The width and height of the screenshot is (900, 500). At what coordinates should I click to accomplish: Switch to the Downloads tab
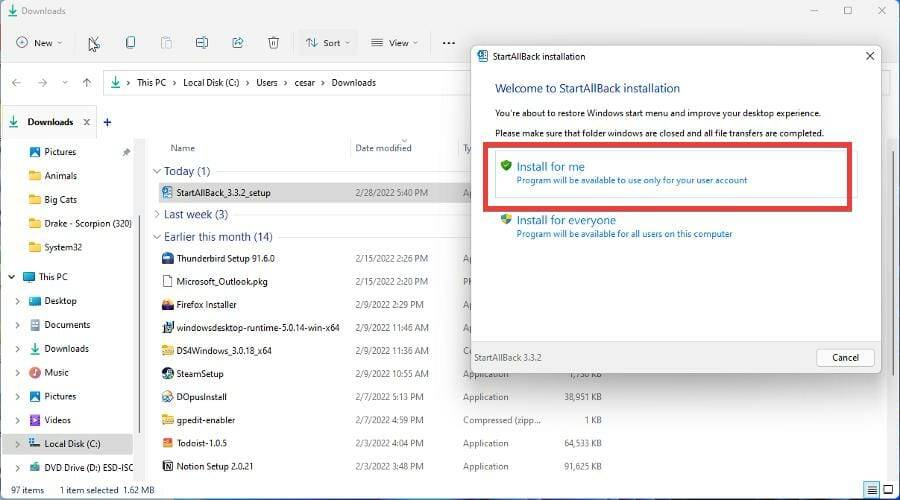pyautogui.click(x=50, y=122)
